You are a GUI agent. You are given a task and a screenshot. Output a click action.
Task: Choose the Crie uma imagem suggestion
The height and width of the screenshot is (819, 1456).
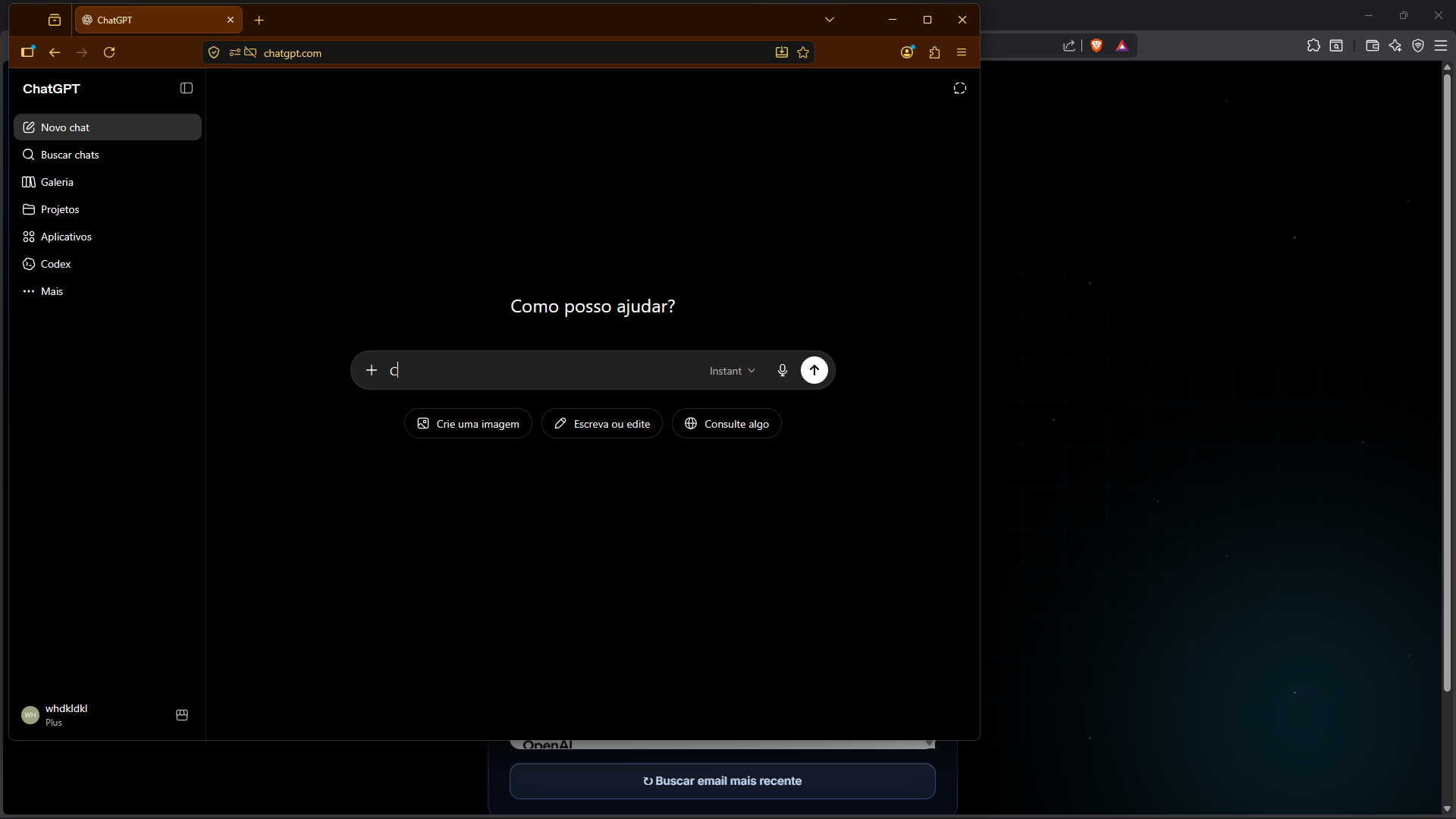click(x=468, y=424)
